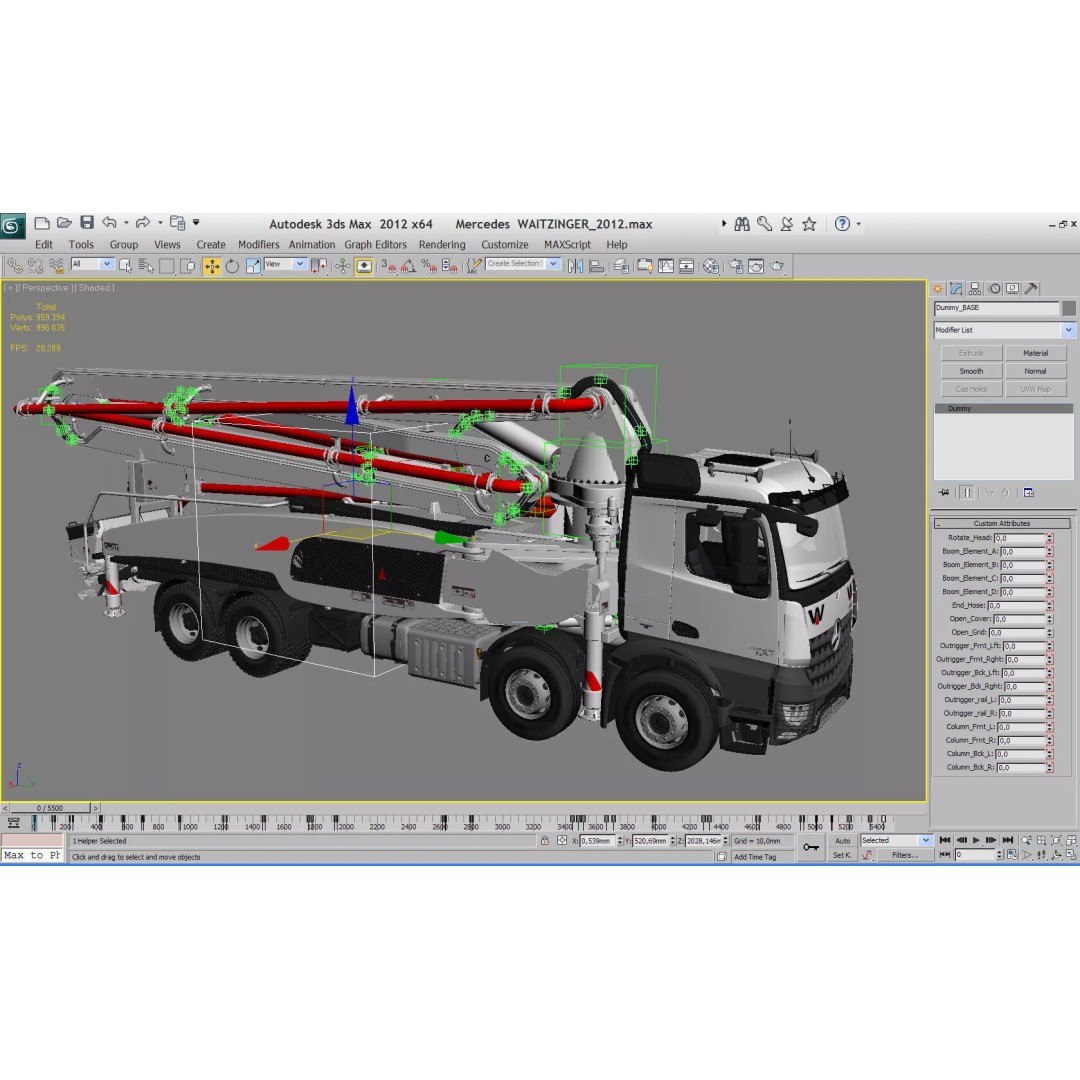This screenshot has height=1080, width=1080.
Task: Open the Customize menu
Action: 504,245
